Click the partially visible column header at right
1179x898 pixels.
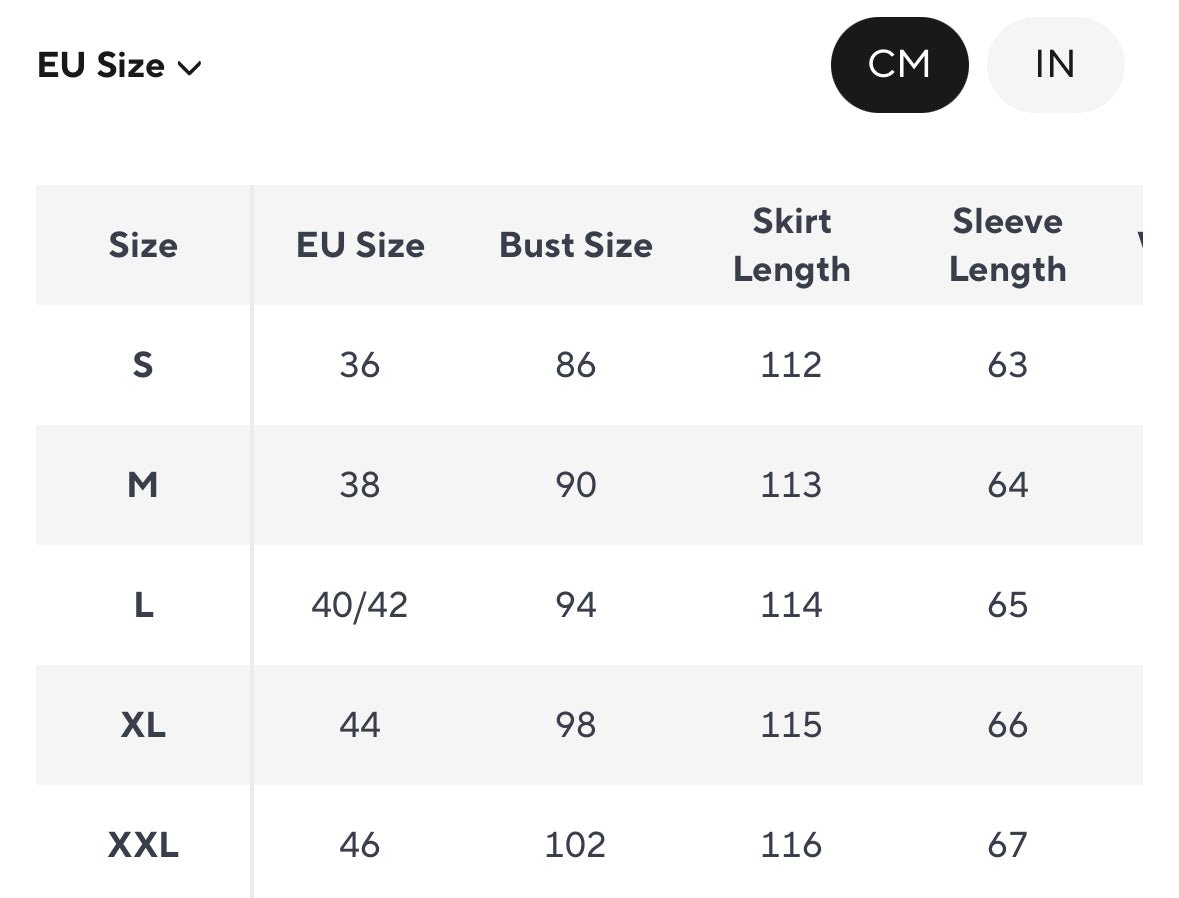(x=1139, y=243)
